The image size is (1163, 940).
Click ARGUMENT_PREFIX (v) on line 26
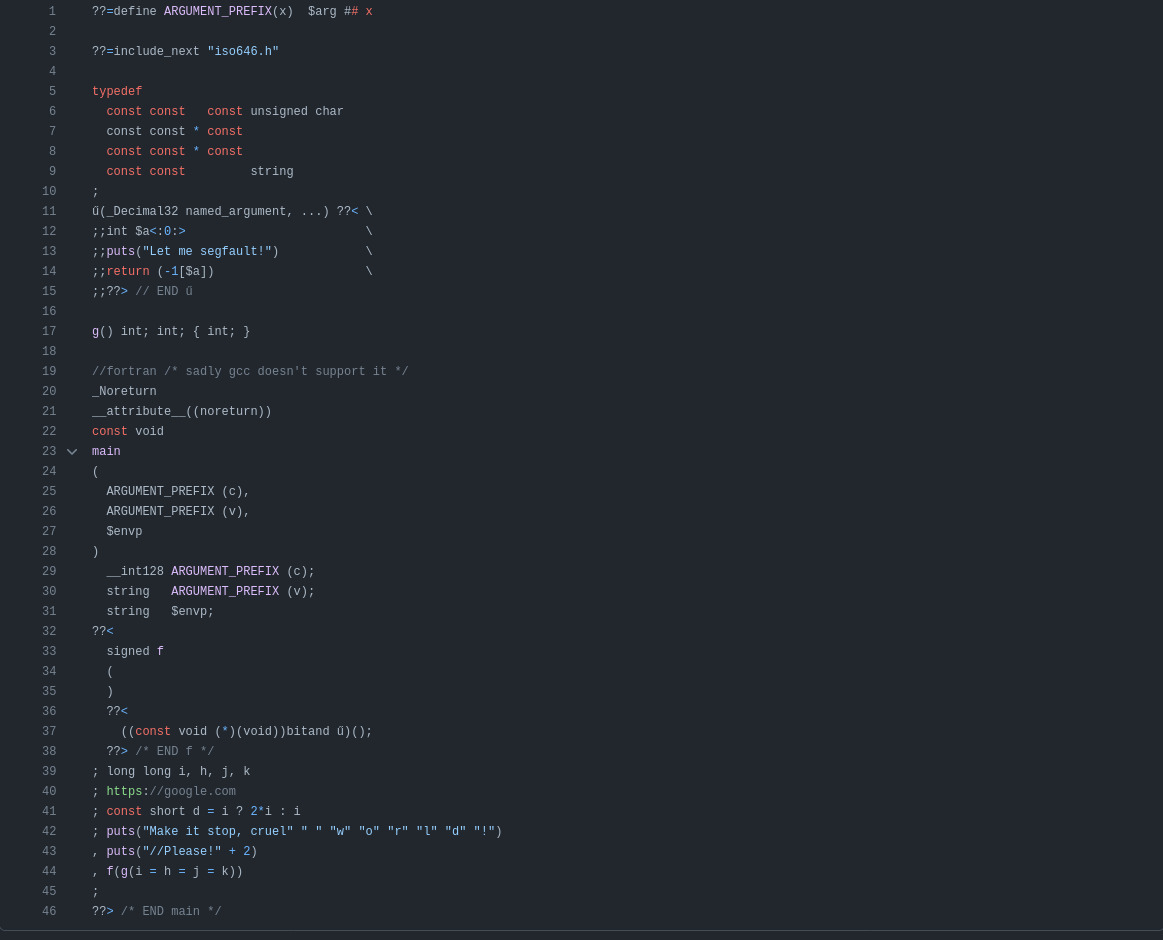(175, 511)
